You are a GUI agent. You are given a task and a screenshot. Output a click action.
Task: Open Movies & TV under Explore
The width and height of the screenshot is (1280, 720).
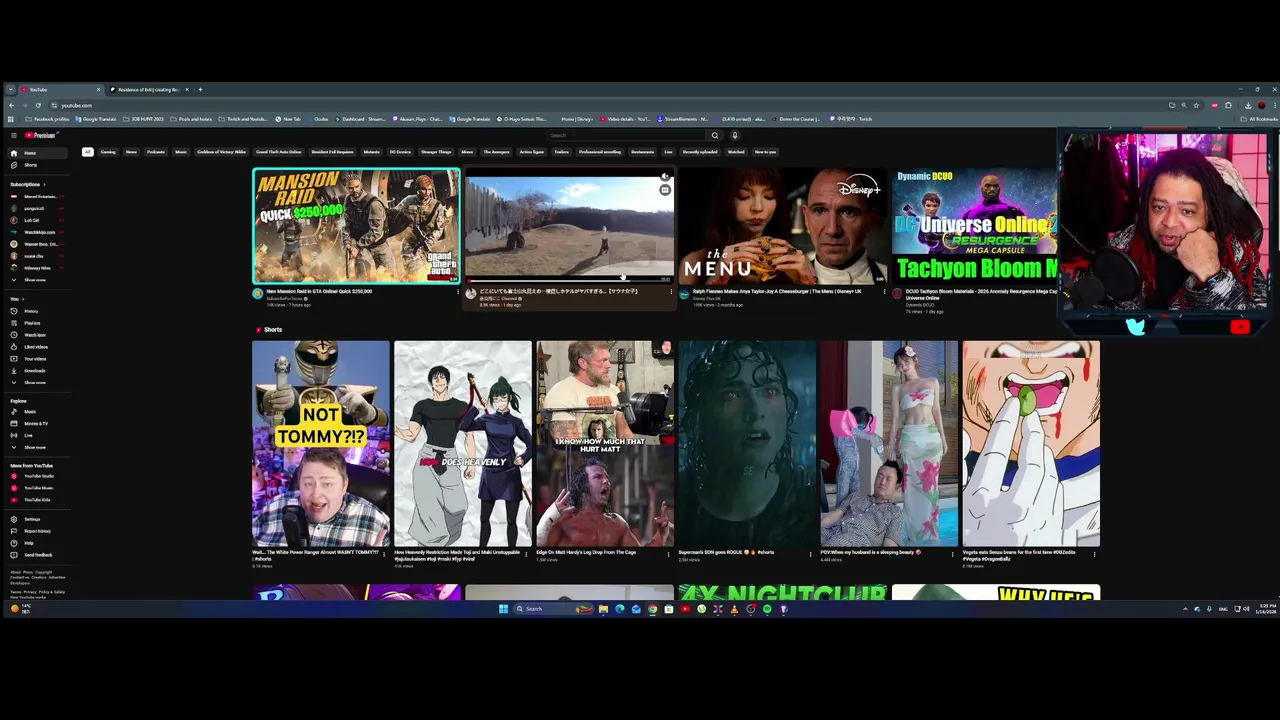[36, 424]
